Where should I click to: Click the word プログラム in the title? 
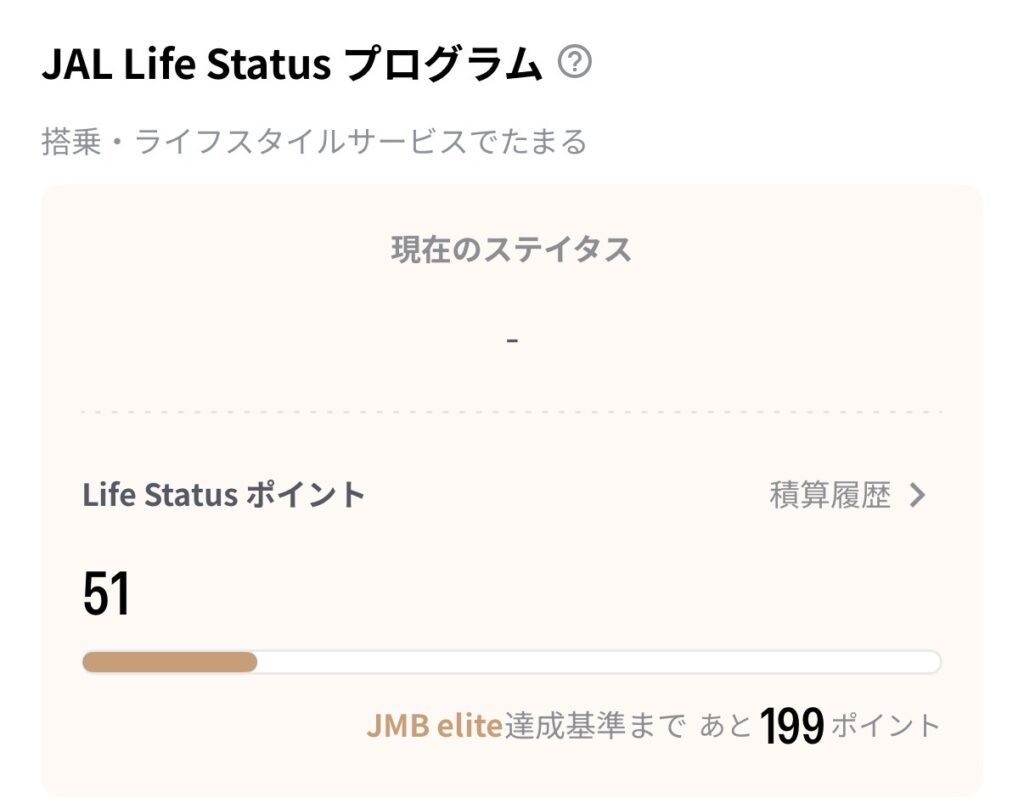[442, 65]
